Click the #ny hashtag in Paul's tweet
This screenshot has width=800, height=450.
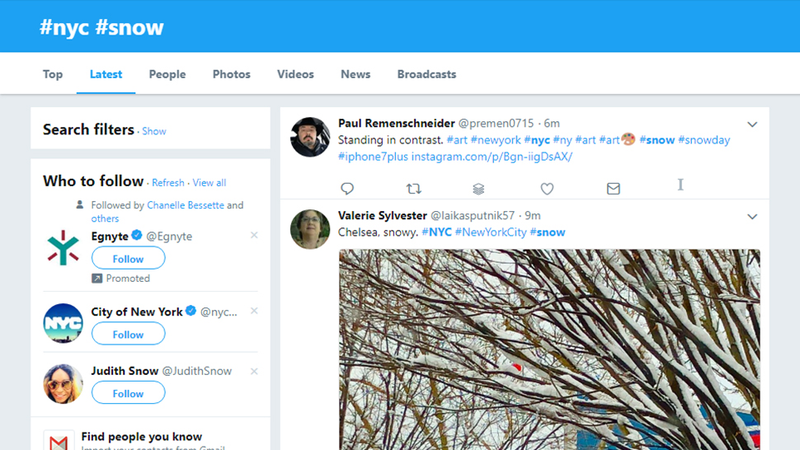click(x=562, y=140)
